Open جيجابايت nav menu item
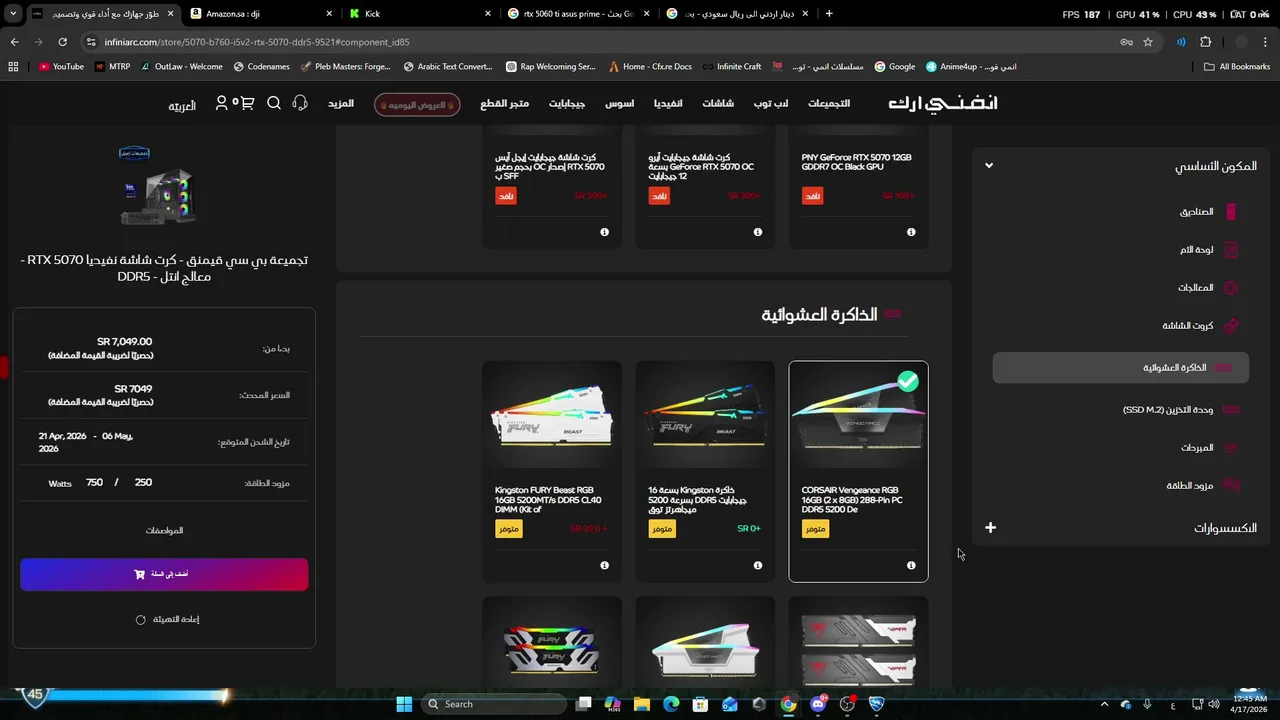The image size is (1280, 720). [567, 104]
